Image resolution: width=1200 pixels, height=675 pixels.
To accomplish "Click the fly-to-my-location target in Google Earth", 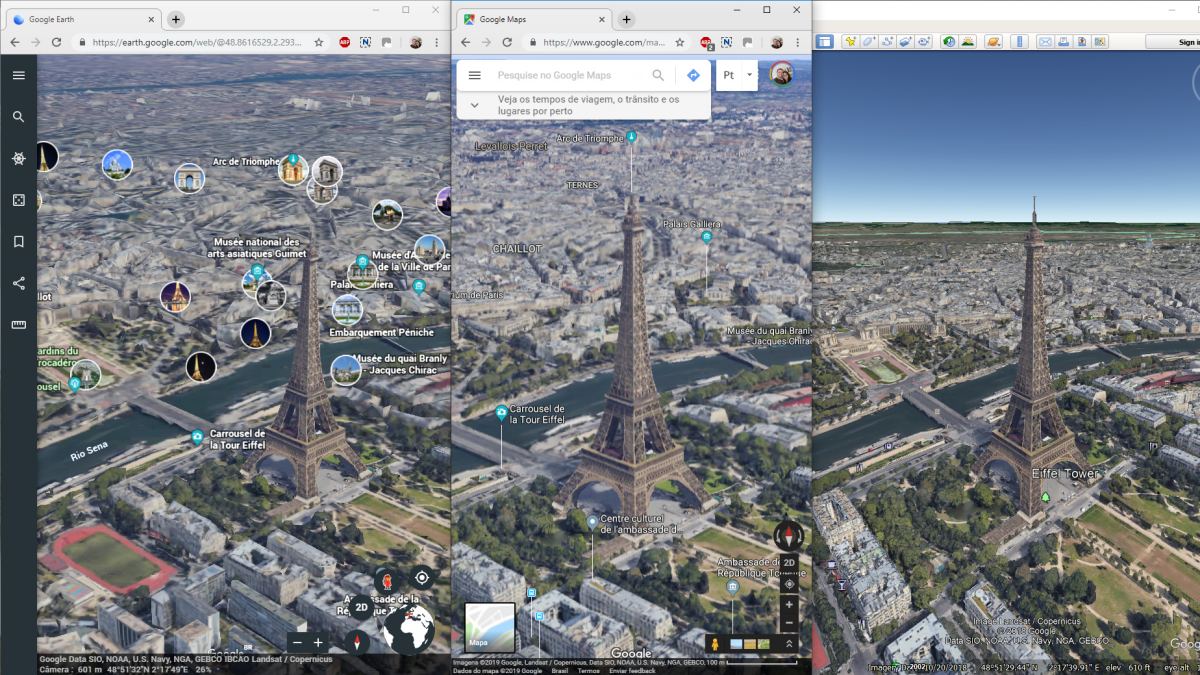I will point(422,577).
